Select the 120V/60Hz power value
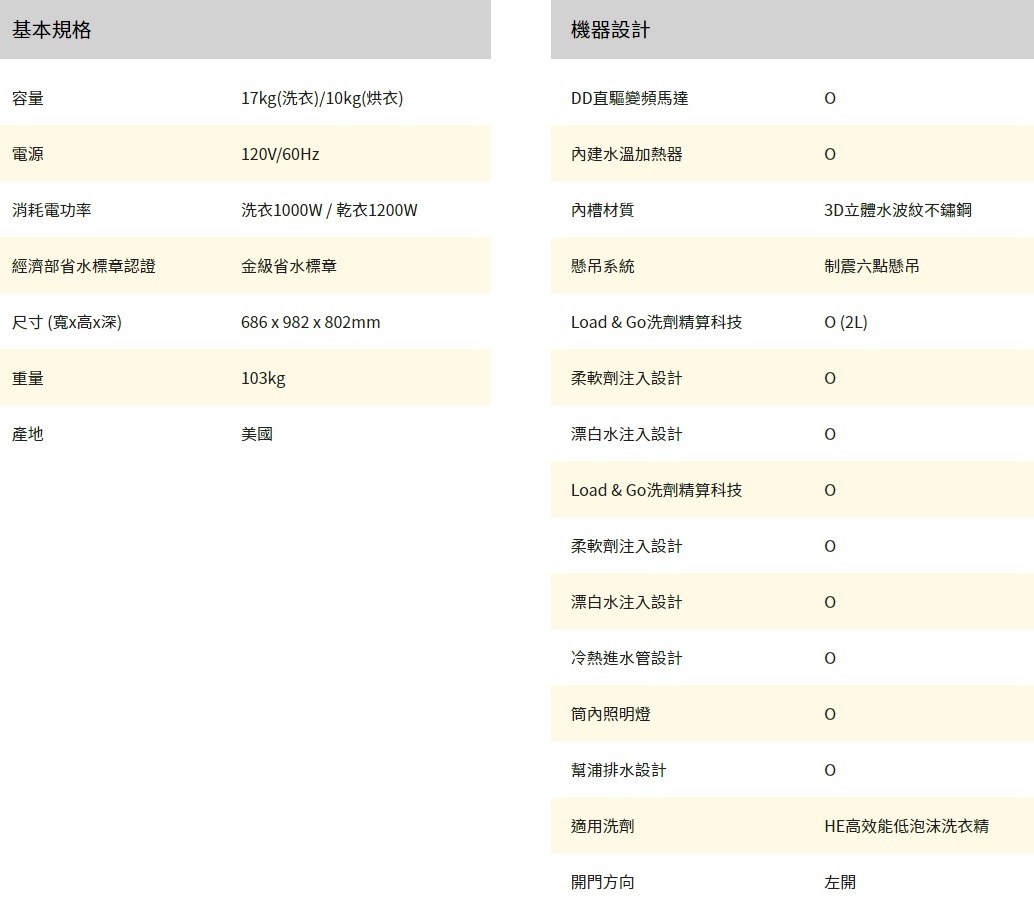Viewport: 1034px width, 919px height. 280,154
